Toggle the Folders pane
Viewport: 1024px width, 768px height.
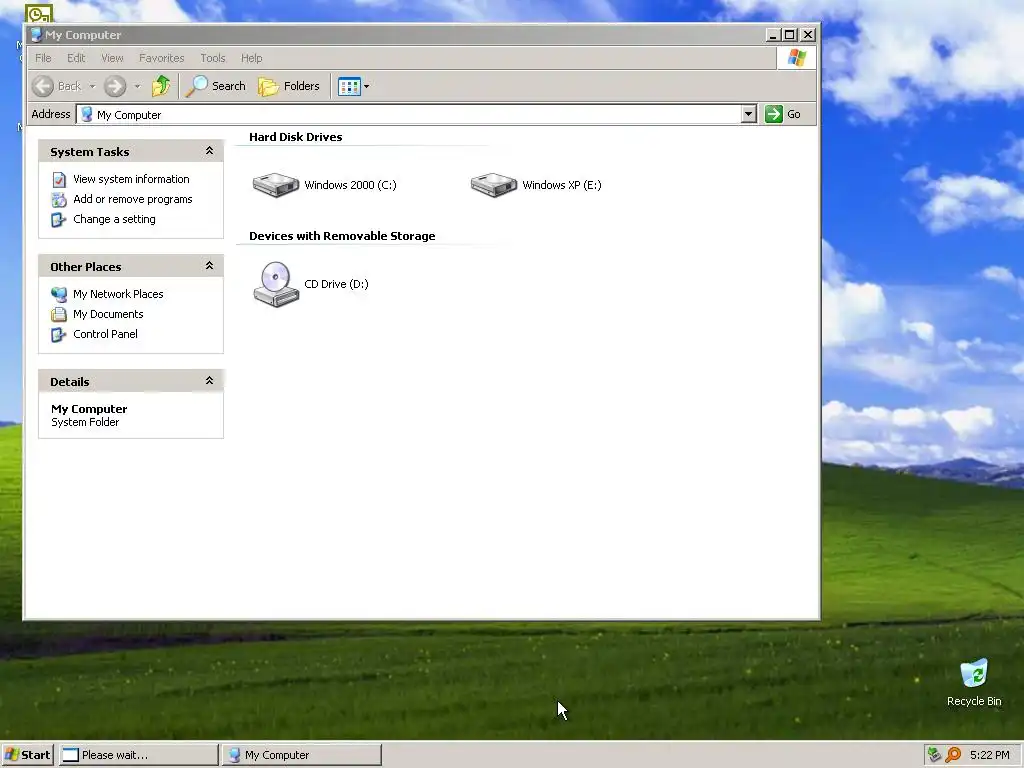tap(289, 86)
